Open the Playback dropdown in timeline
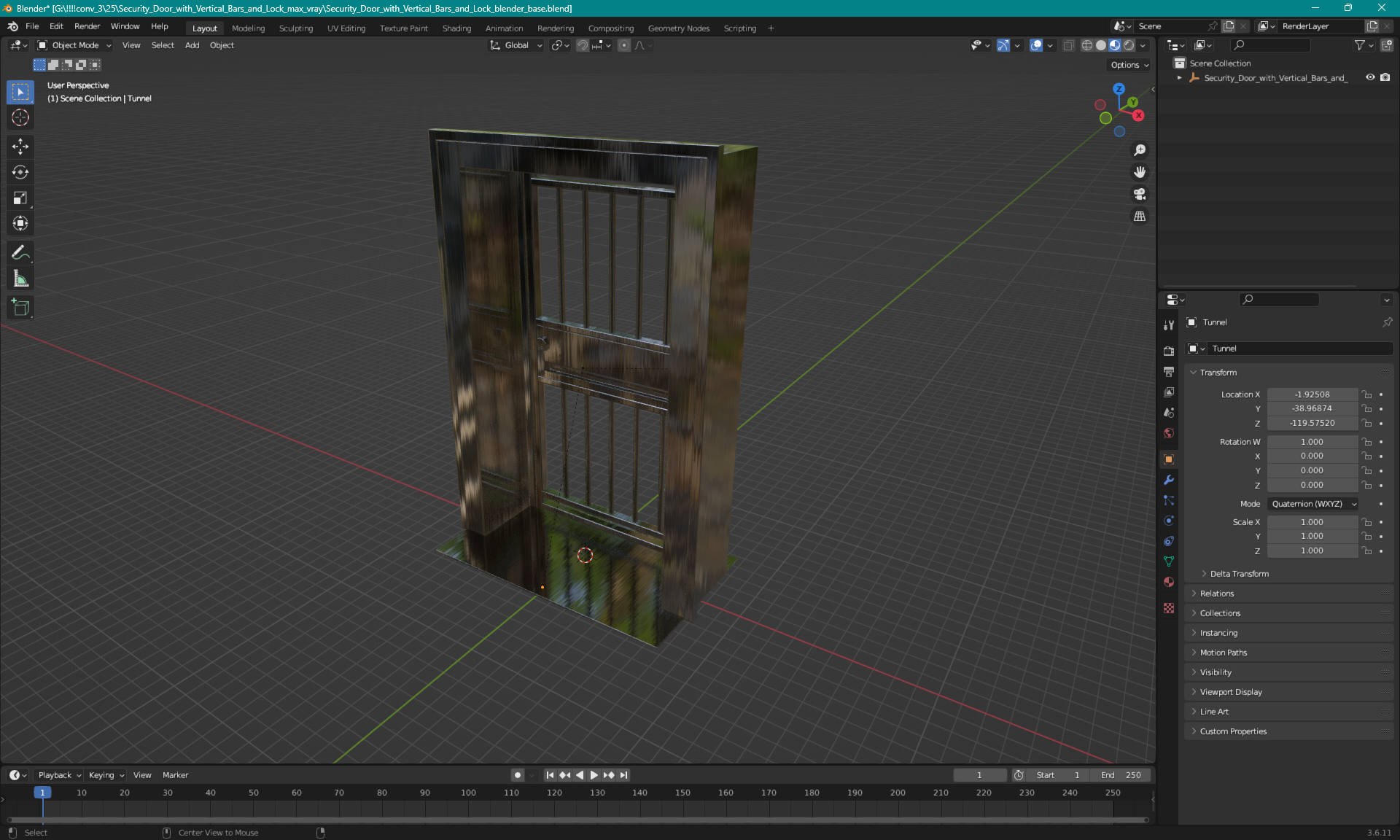 pyautogui.click(x=59, y=775)
